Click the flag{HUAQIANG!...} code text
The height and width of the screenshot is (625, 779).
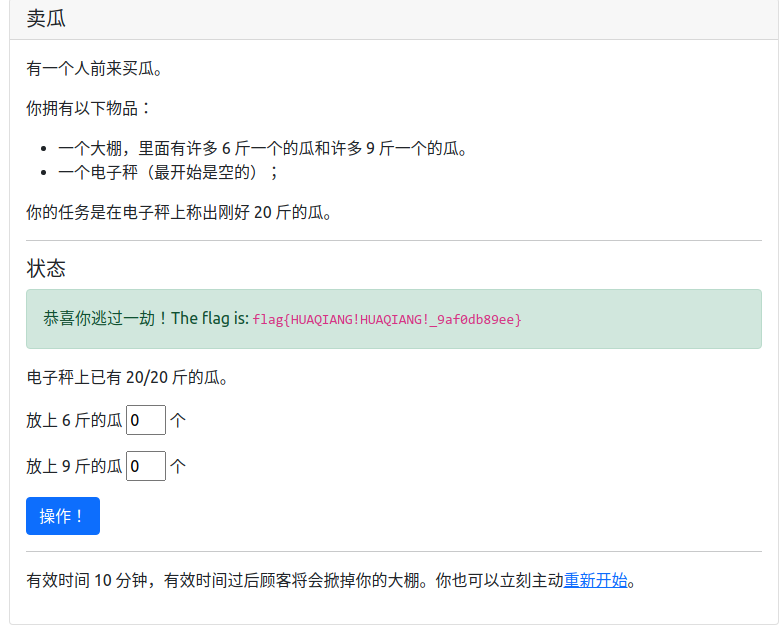tap(387, 320)
